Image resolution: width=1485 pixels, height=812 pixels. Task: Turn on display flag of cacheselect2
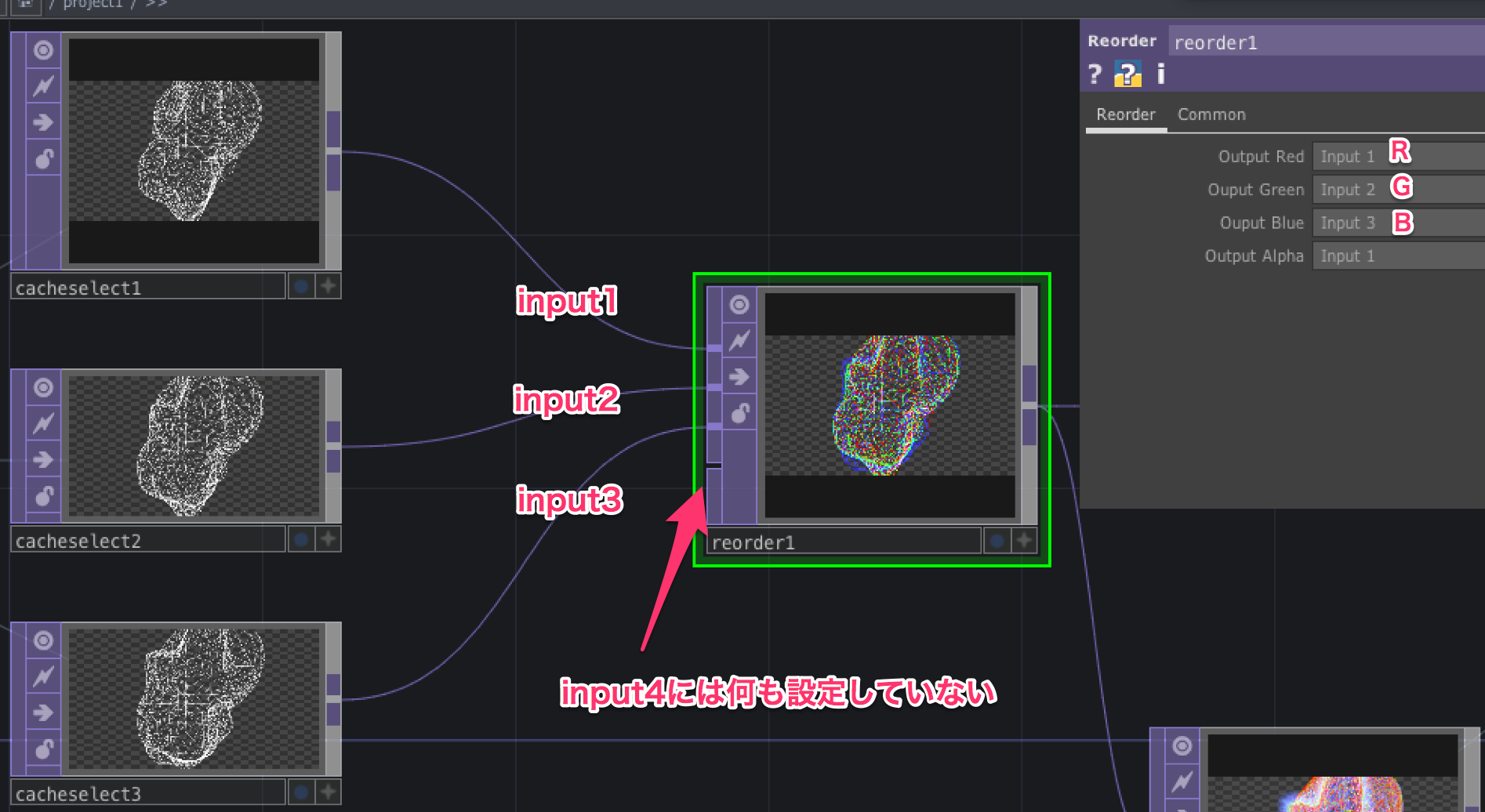[x=301, y=539]
